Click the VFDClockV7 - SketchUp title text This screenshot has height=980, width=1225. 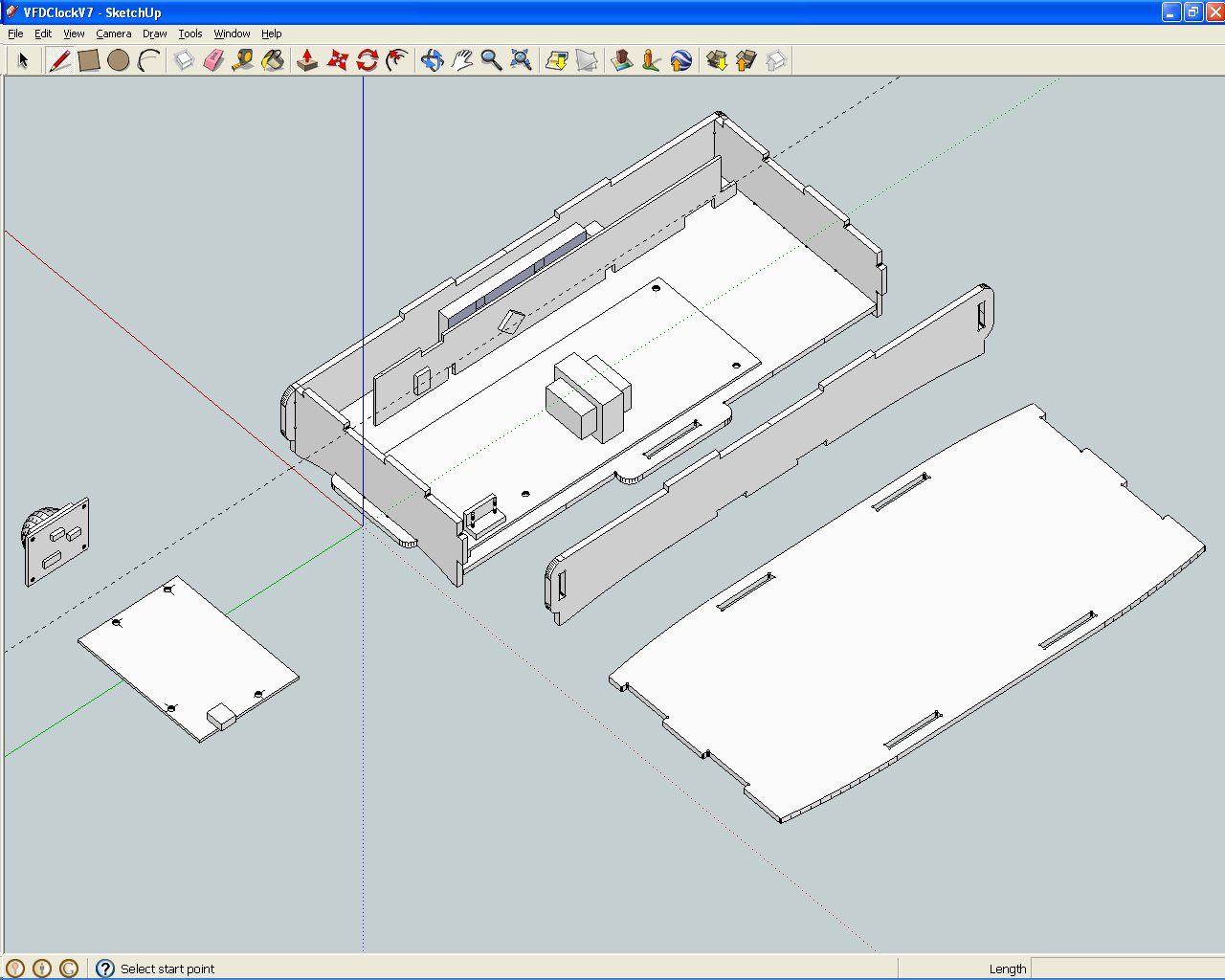click(92, 12)
